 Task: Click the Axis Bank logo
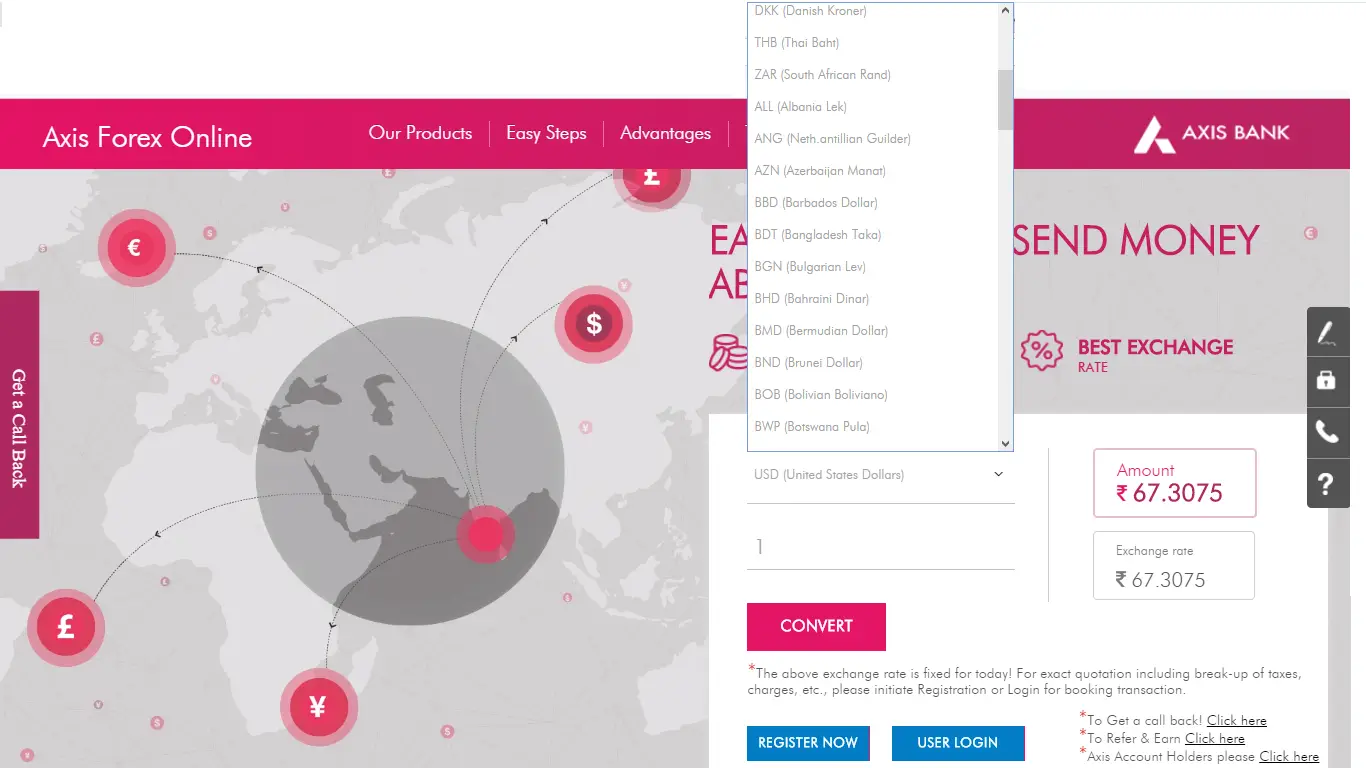pos(1211,133)
